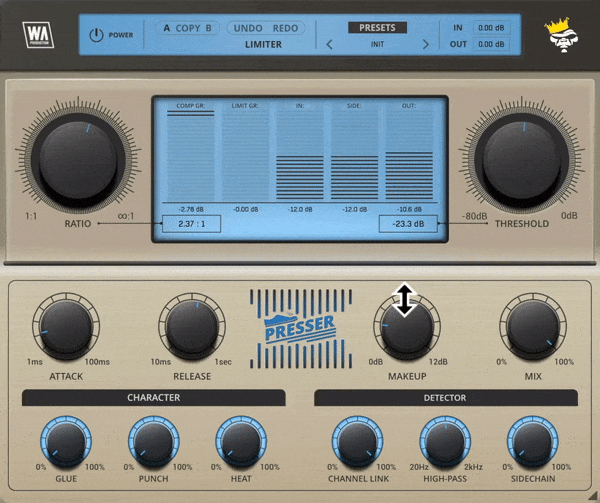Switch to preset slot B

pos(209,28)
